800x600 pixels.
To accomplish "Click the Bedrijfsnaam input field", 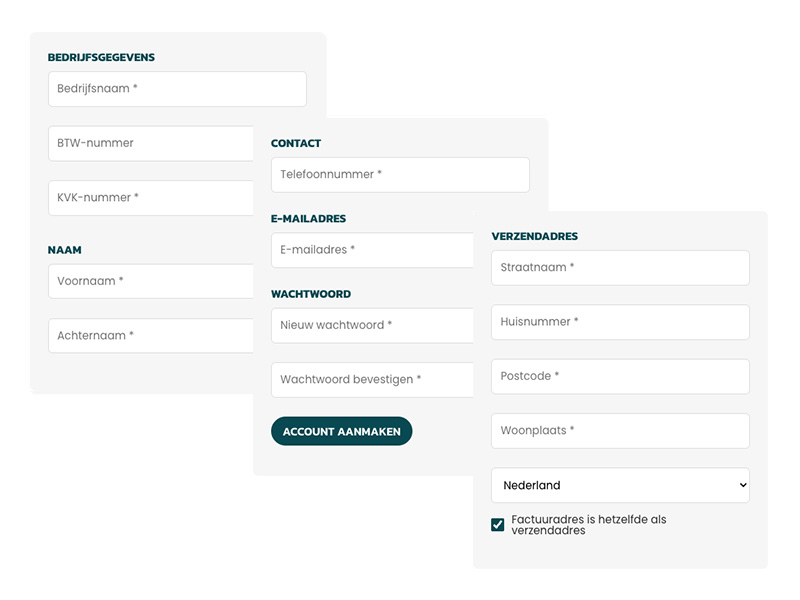I will [177, 89].
